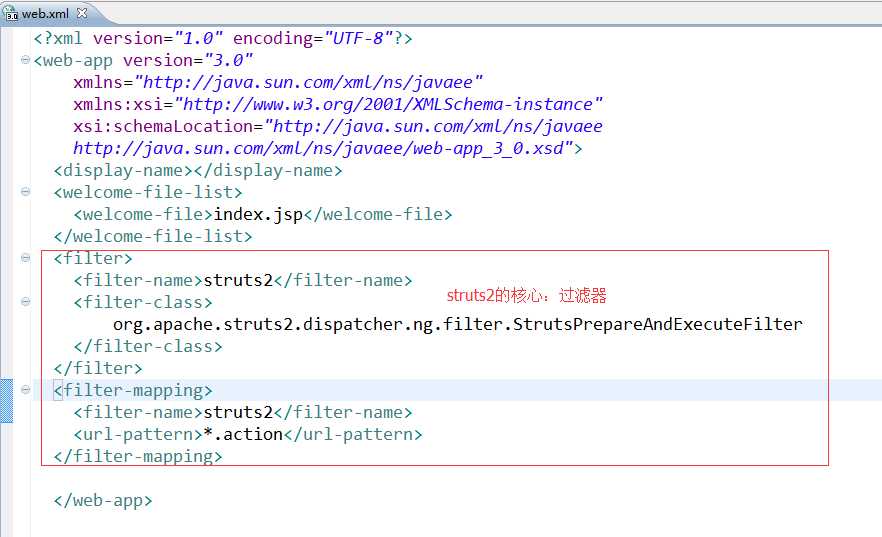Click the closing web-app tag
The image size is (882, 537).
coord(103,500)
